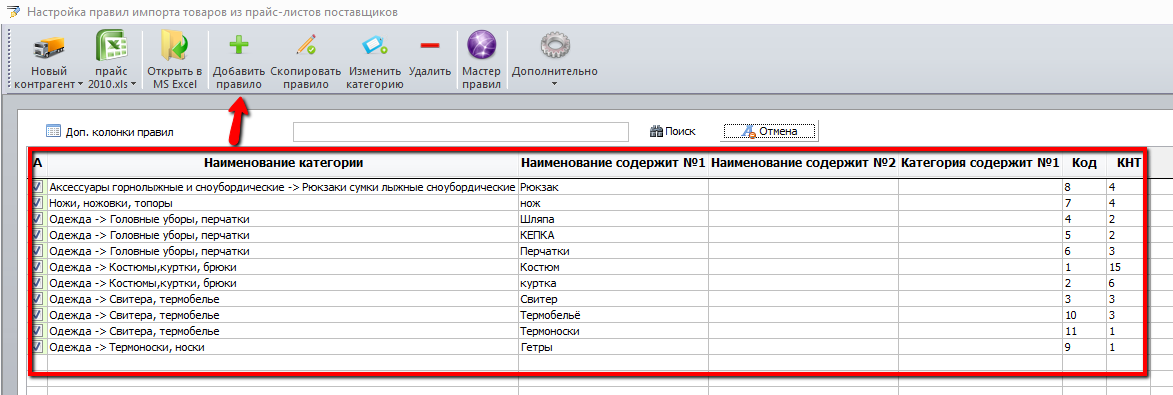
Task: Toggle checkbox in the Перчатки rule row
Action: (38, 251)
